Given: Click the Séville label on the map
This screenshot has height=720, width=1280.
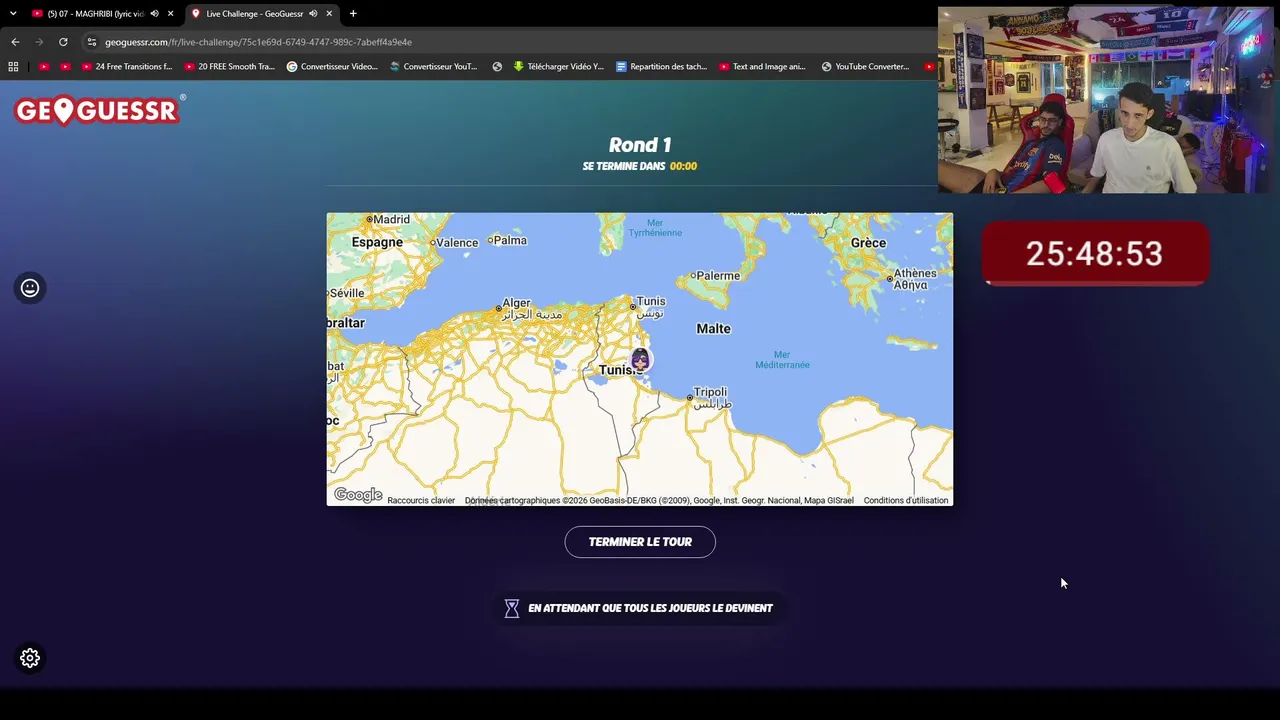Looking at the screenshot, I should tap(347, 293).
